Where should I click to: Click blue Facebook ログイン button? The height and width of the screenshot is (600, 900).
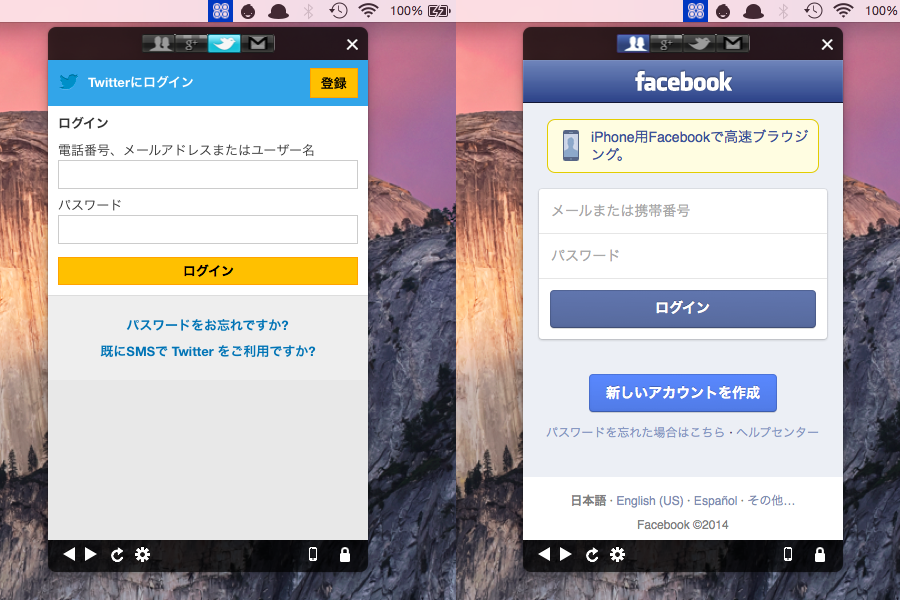(683, 309)
